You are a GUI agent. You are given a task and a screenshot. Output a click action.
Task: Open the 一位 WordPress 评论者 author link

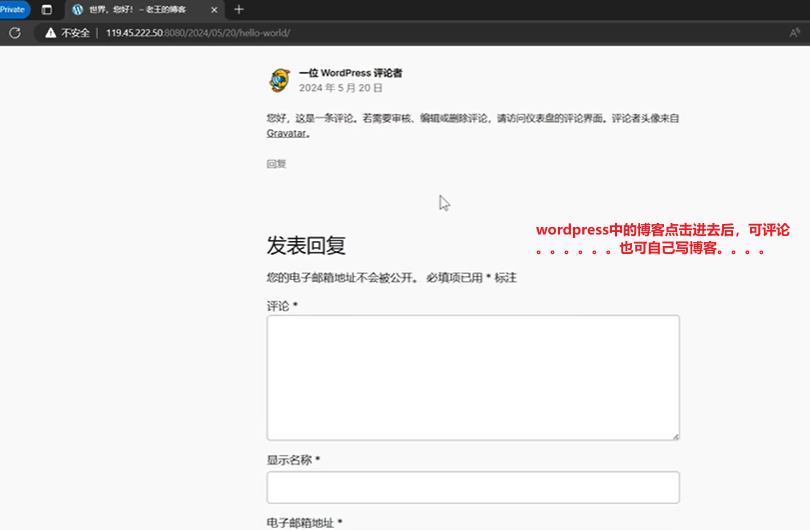[x=350, y=73]
